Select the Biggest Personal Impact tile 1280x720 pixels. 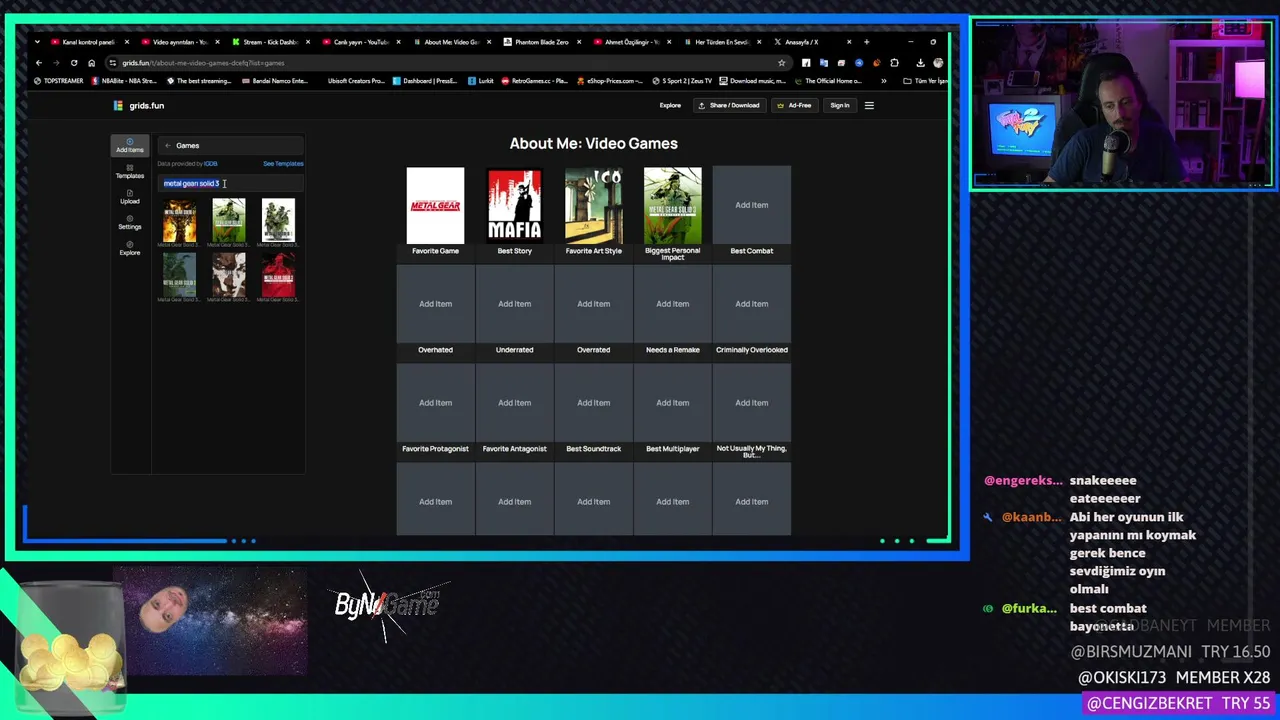click(x=673, y=205)
